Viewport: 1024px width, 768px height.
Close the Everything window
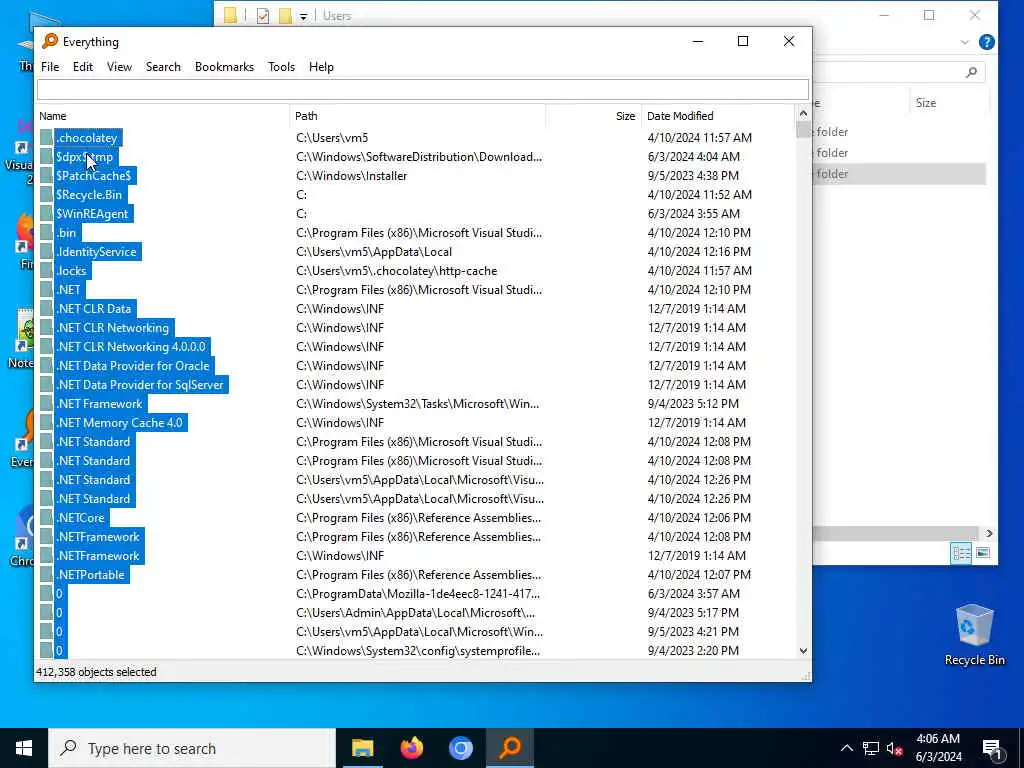[789, 41]
